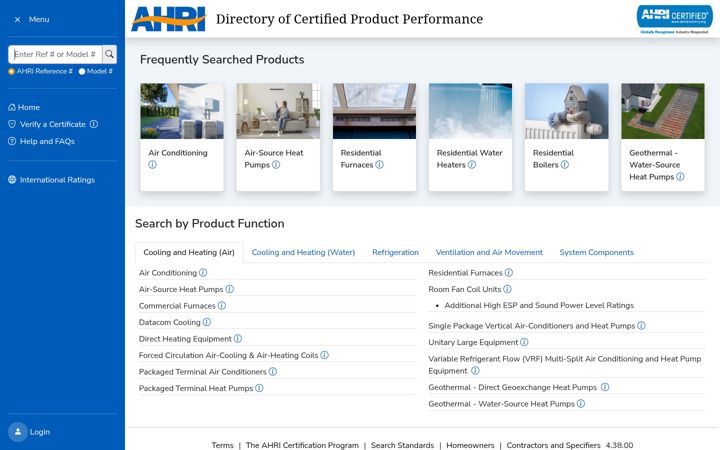
Task: Open Contractors and Specifiers footer link
Action: coord(553,445)
